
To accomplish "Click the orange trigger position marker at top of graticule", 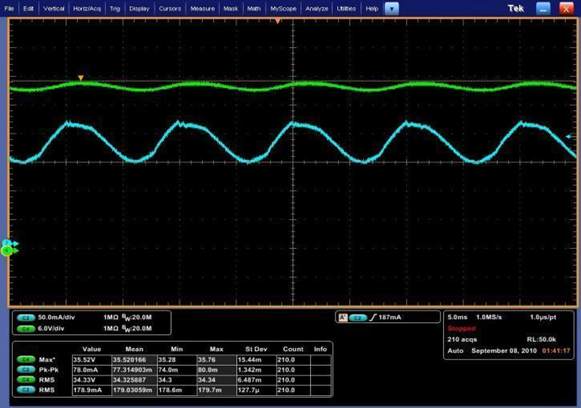I will pos(278,21).
